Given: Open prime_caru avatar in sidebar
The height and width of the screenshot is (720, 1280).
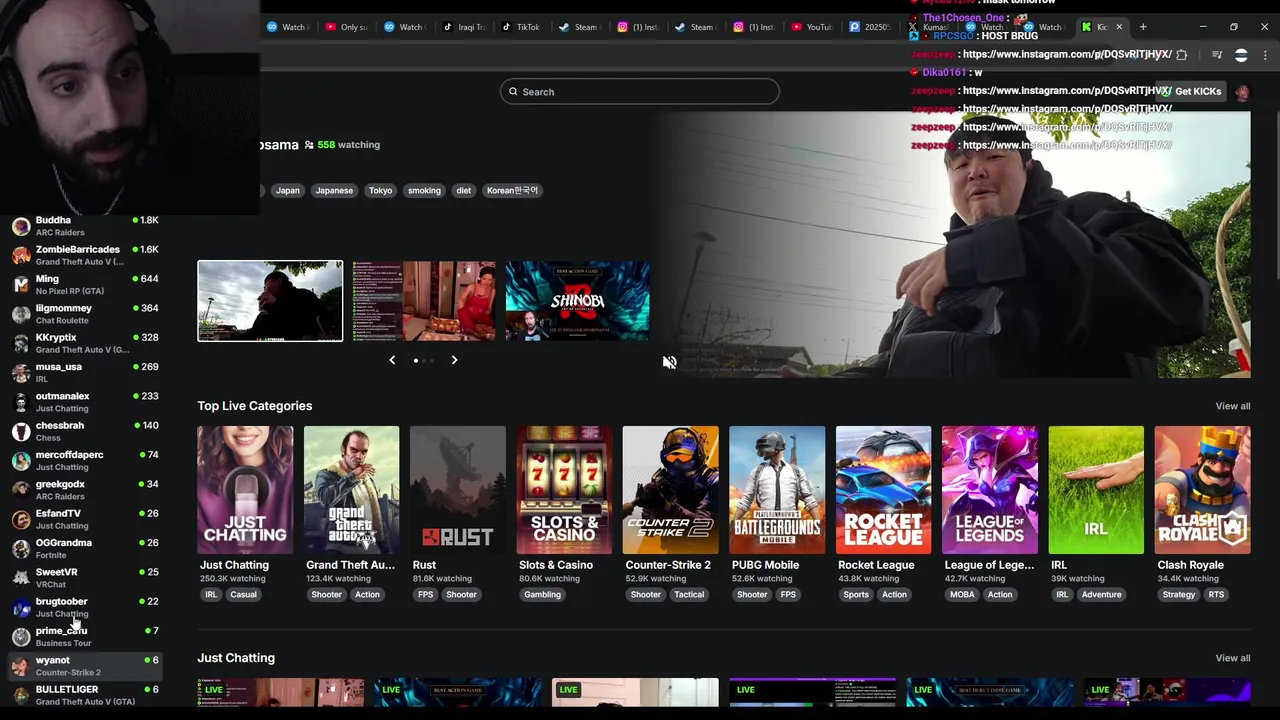Looking at the screenshot, I should (x=21, y=637).
